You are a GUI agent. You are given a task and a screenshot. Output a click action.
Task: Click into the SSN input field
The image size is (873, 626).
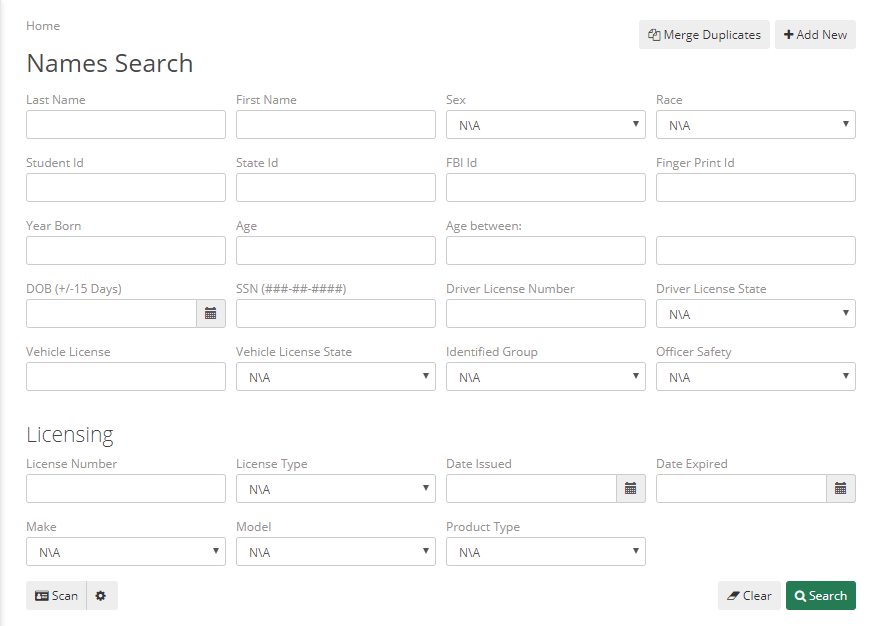[336, 314]
